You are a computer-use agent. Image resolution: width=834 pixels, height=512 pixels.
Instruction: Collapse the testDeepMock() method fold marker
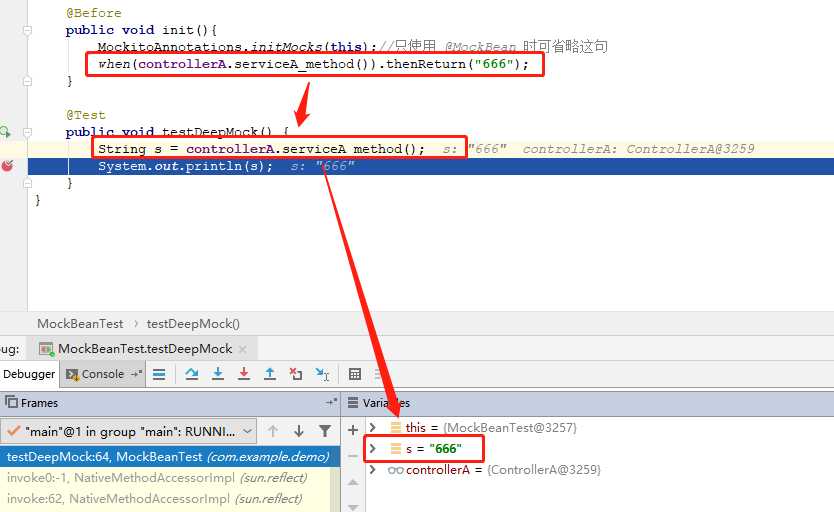[x=27, y=132]
